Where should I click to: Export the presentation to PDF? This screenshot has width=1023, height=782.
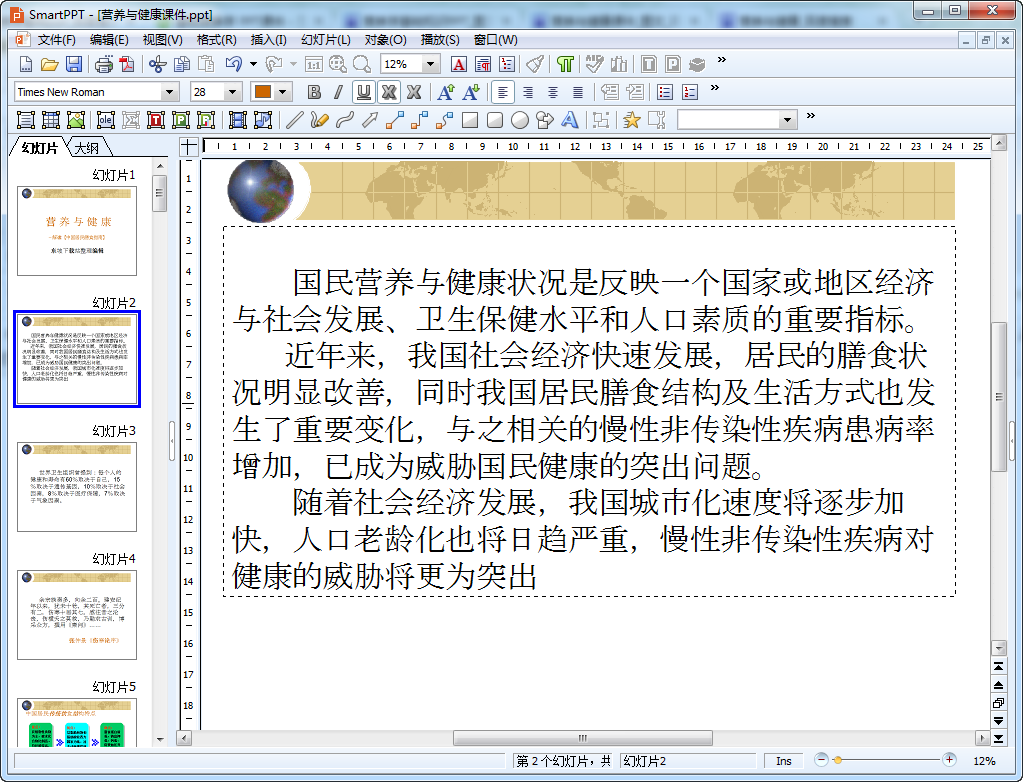[127, 64]
